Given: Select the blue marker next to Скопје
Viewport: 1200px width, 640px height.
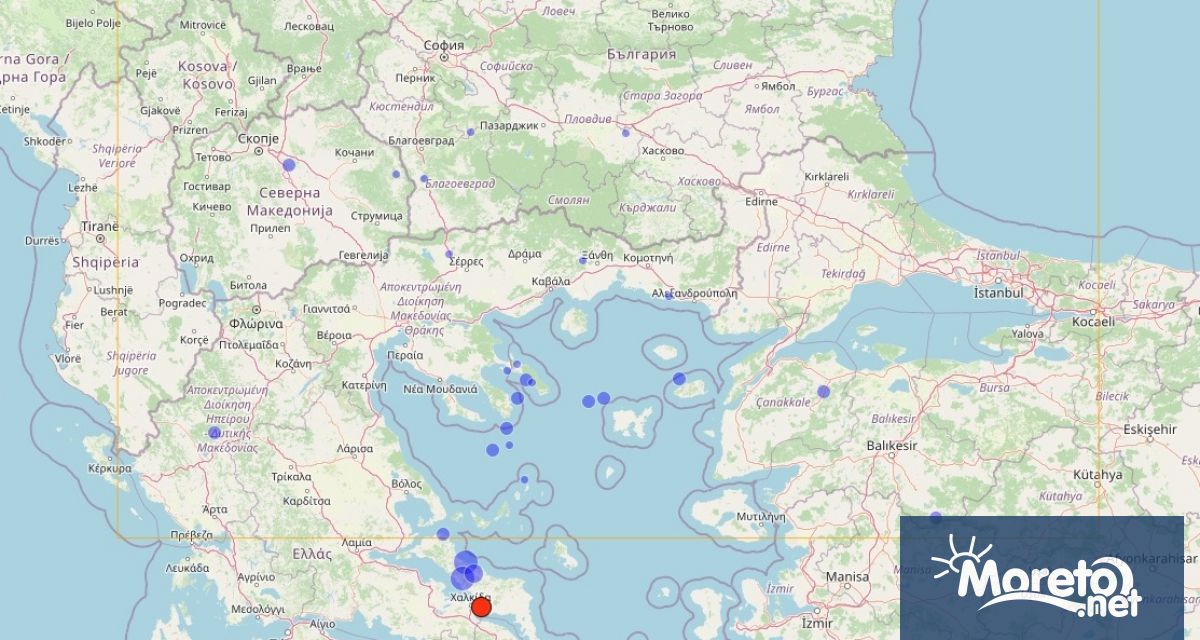Looking at the screenshot, I should pyautogui.click(x=289, y=165).
